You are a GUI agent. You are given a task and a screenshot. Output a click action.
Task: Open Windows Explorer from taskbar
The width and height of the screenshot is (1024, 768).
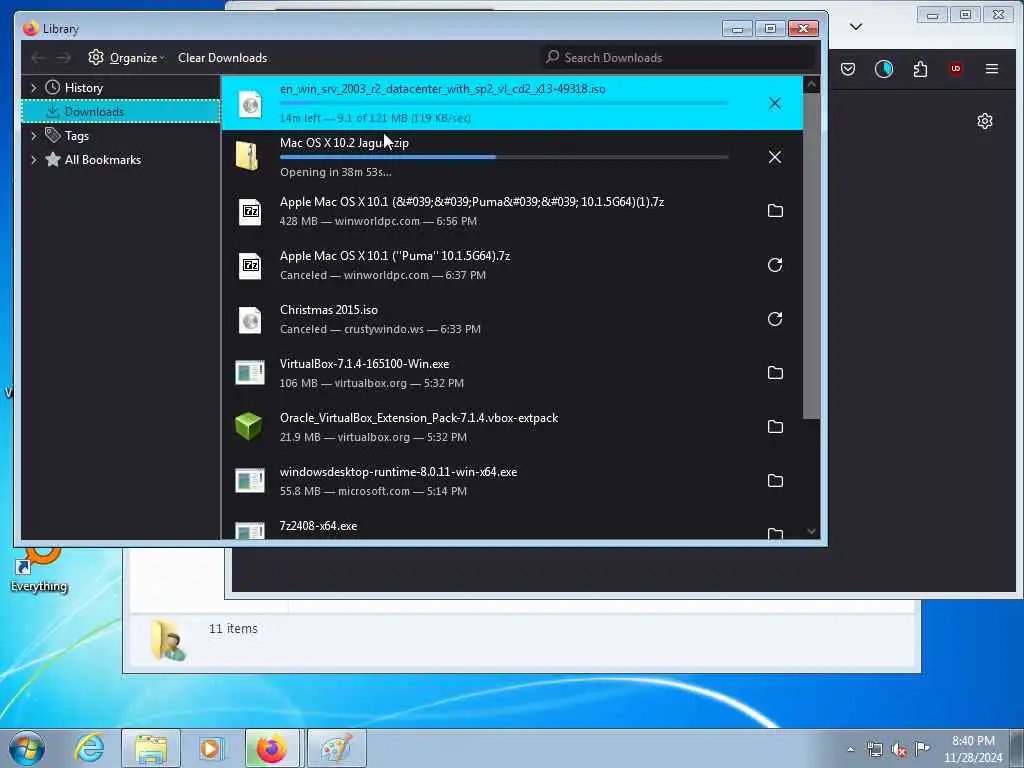coord(151,748)
